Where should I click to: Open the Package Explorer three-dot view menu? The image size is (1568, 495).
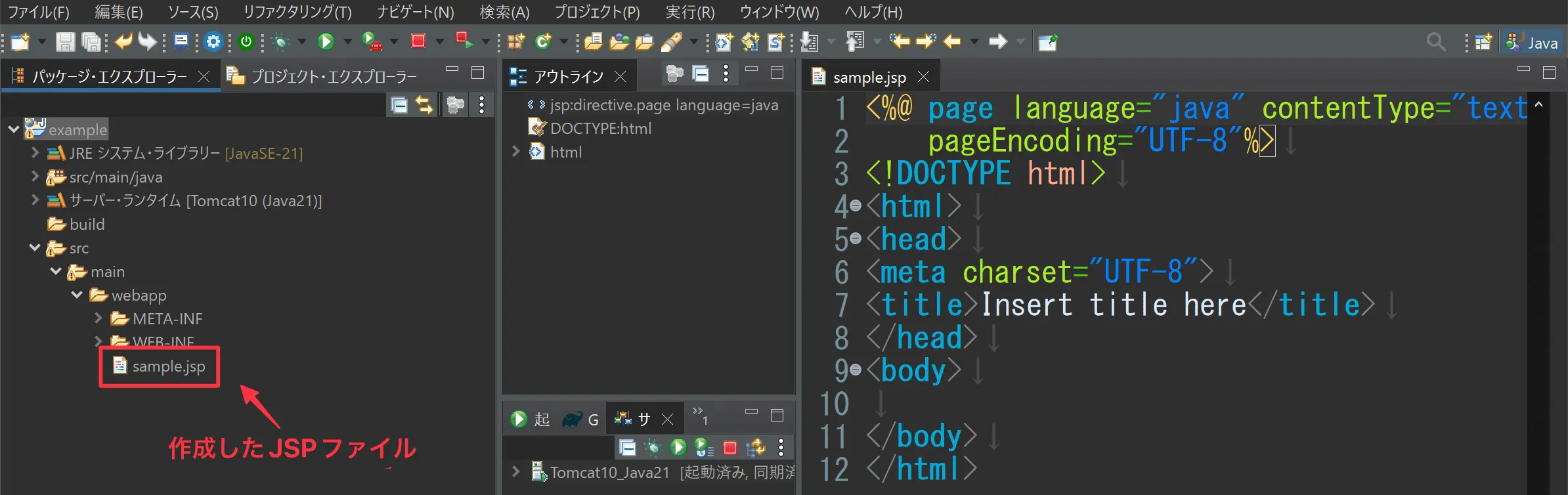[482, 105]
